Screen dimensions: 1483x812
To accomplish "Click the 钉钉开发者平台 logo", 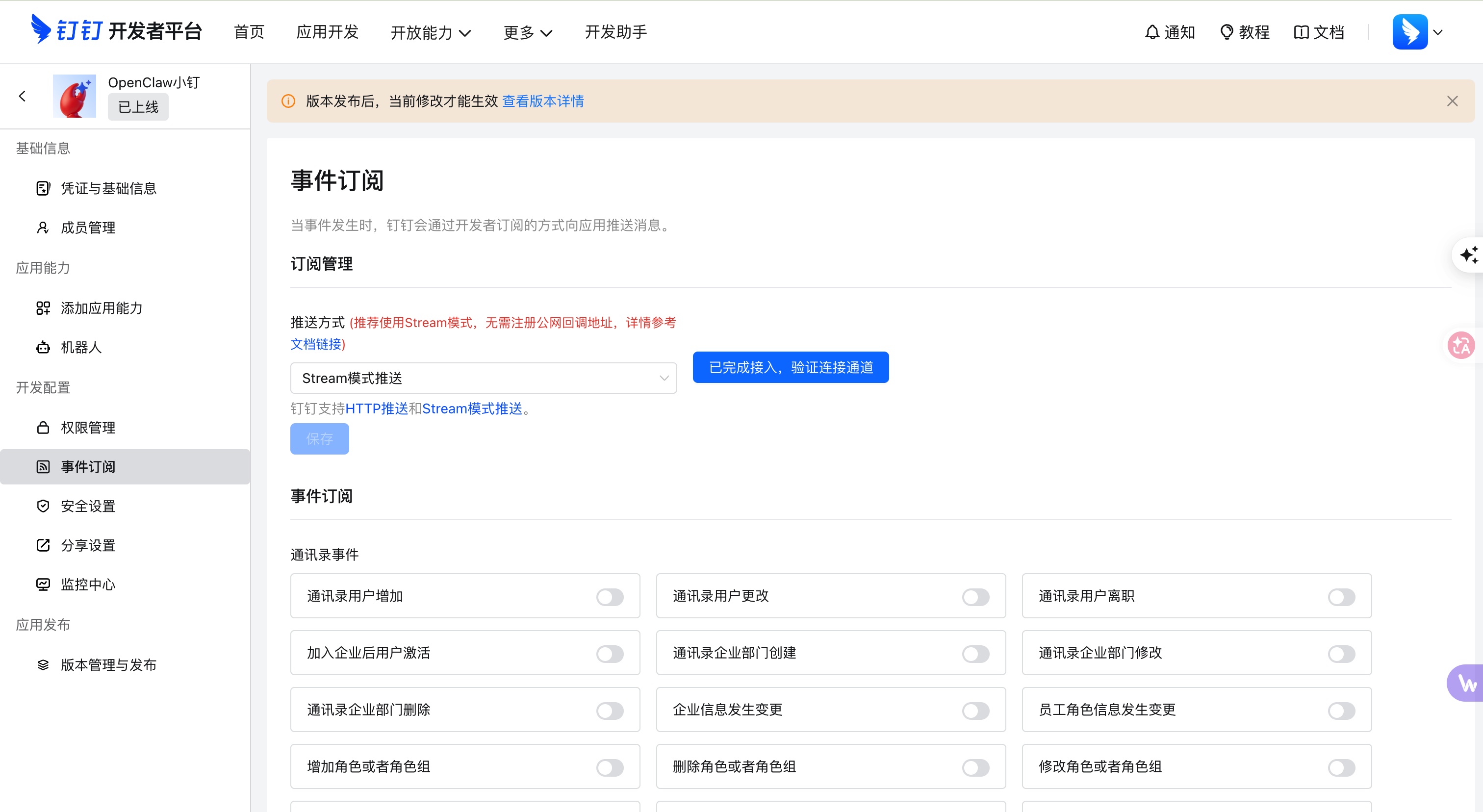I will (x=115, y=32).
